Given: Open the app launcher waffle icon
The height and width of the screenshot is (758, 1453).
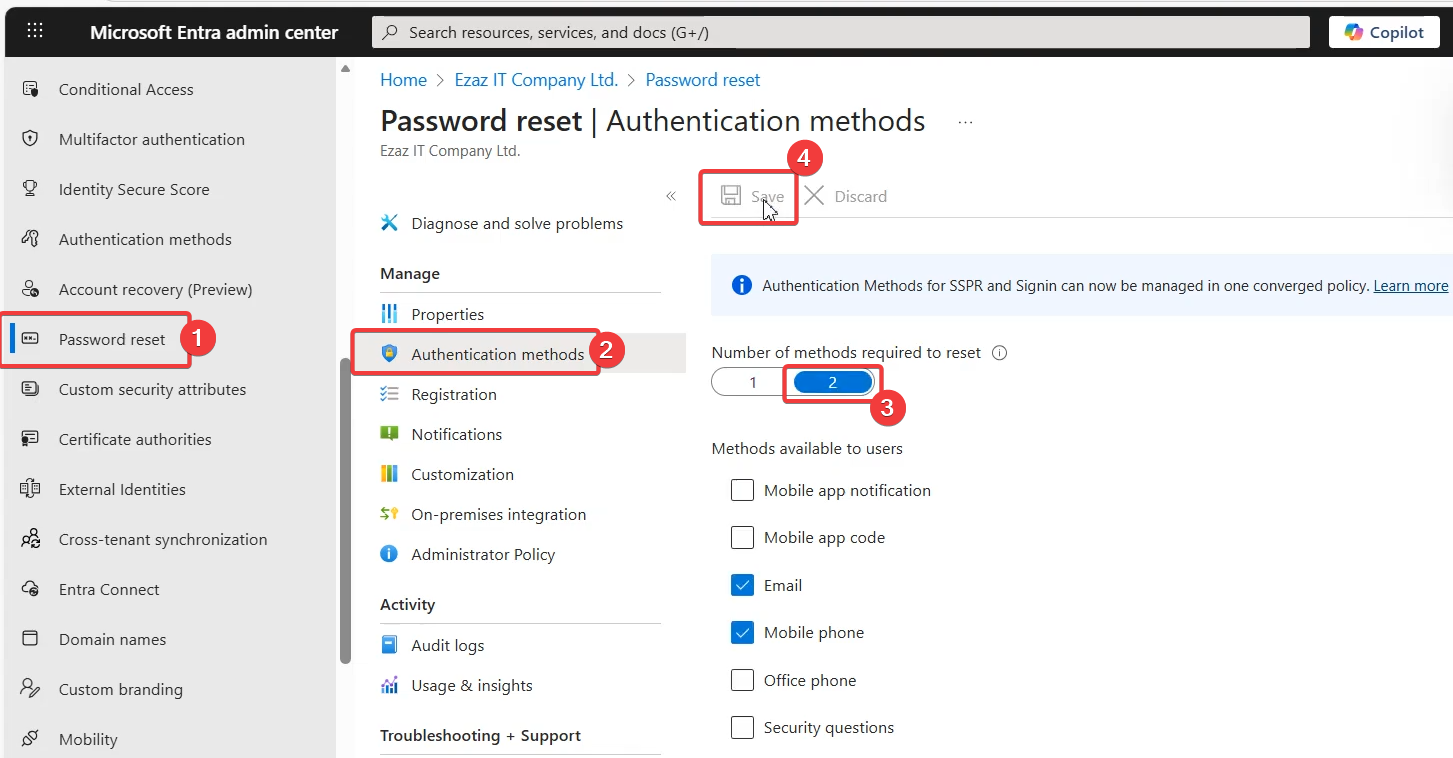Looking at the screenshot, I should pyautogui.click(x=35, y=31).
